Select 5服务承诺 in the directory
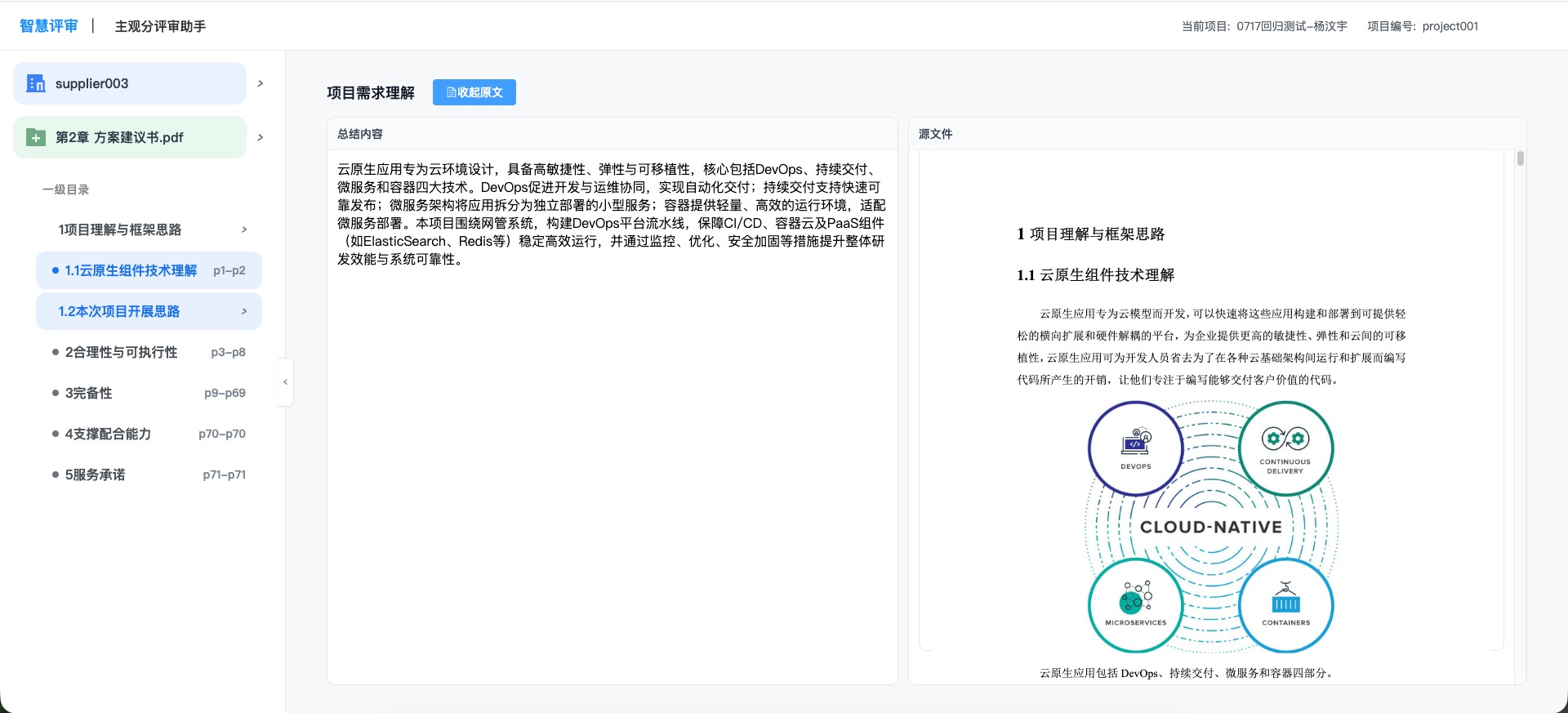The height and width of the screenshot is (713, 1568). 95,475
